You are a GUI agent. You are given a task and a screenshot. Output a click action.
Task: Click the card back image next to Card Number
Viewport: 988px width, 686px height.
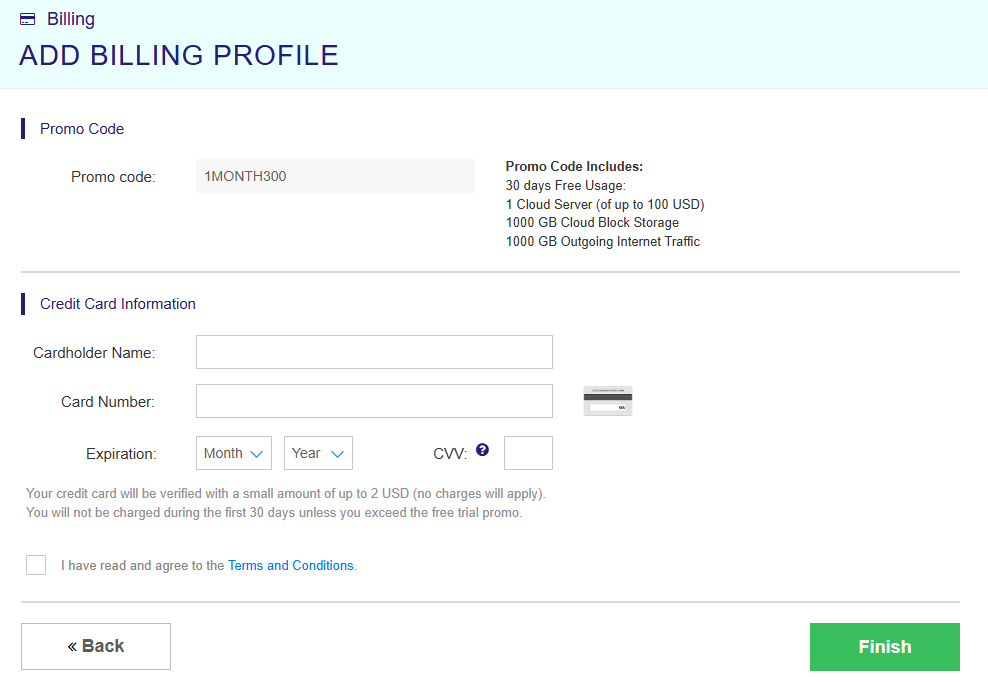tap(608, 401)
